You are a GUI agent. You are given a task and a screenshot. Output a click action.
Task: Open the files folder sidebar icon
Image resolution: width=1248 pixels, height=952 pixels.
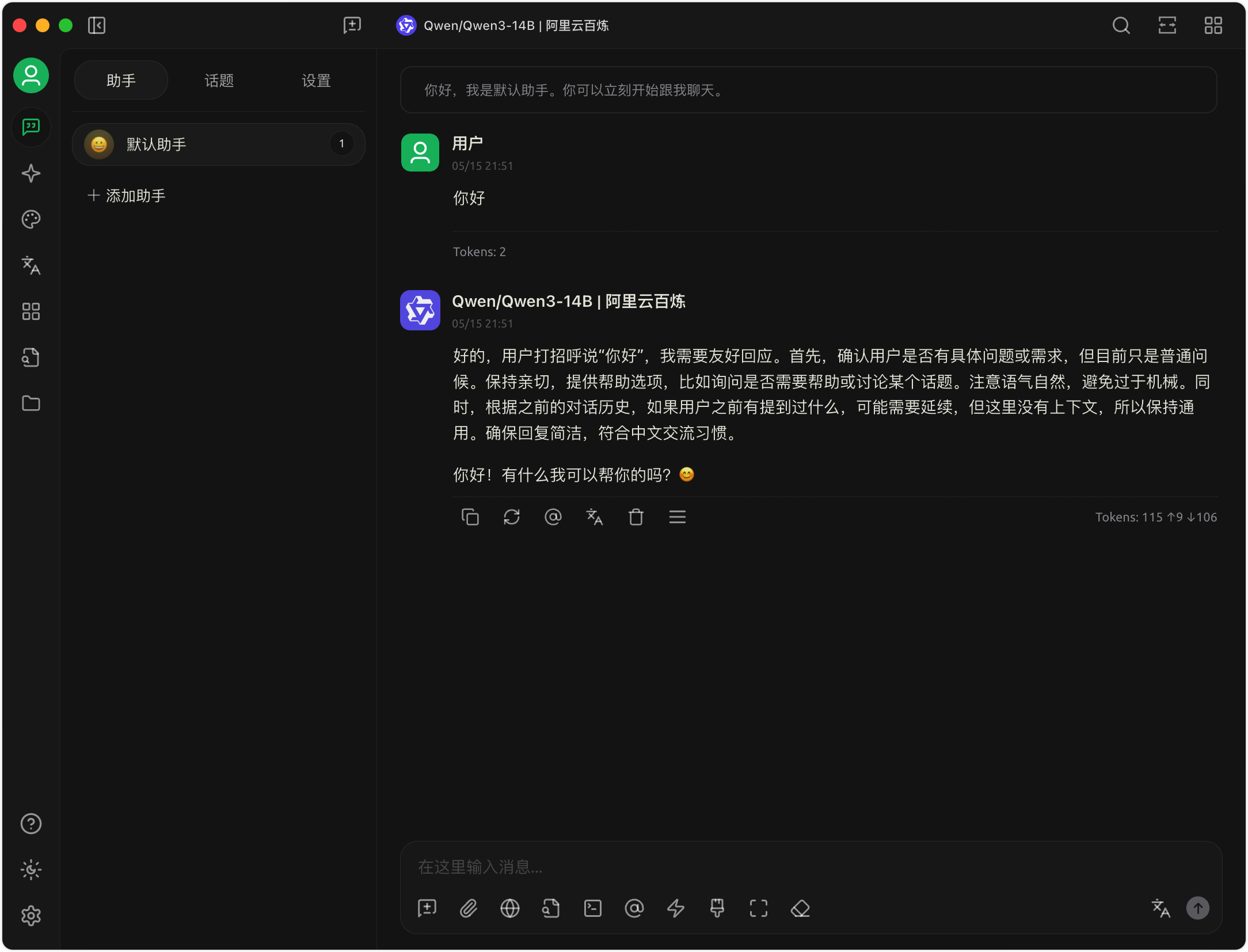(x=31, y=403)
